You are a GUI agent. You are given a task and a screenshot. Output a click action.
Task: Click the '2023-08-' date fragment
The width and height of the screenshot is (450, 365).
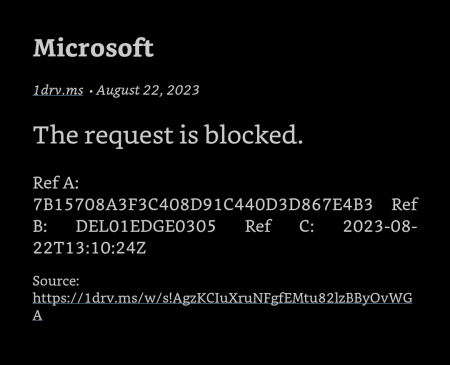tap(380, 227)
